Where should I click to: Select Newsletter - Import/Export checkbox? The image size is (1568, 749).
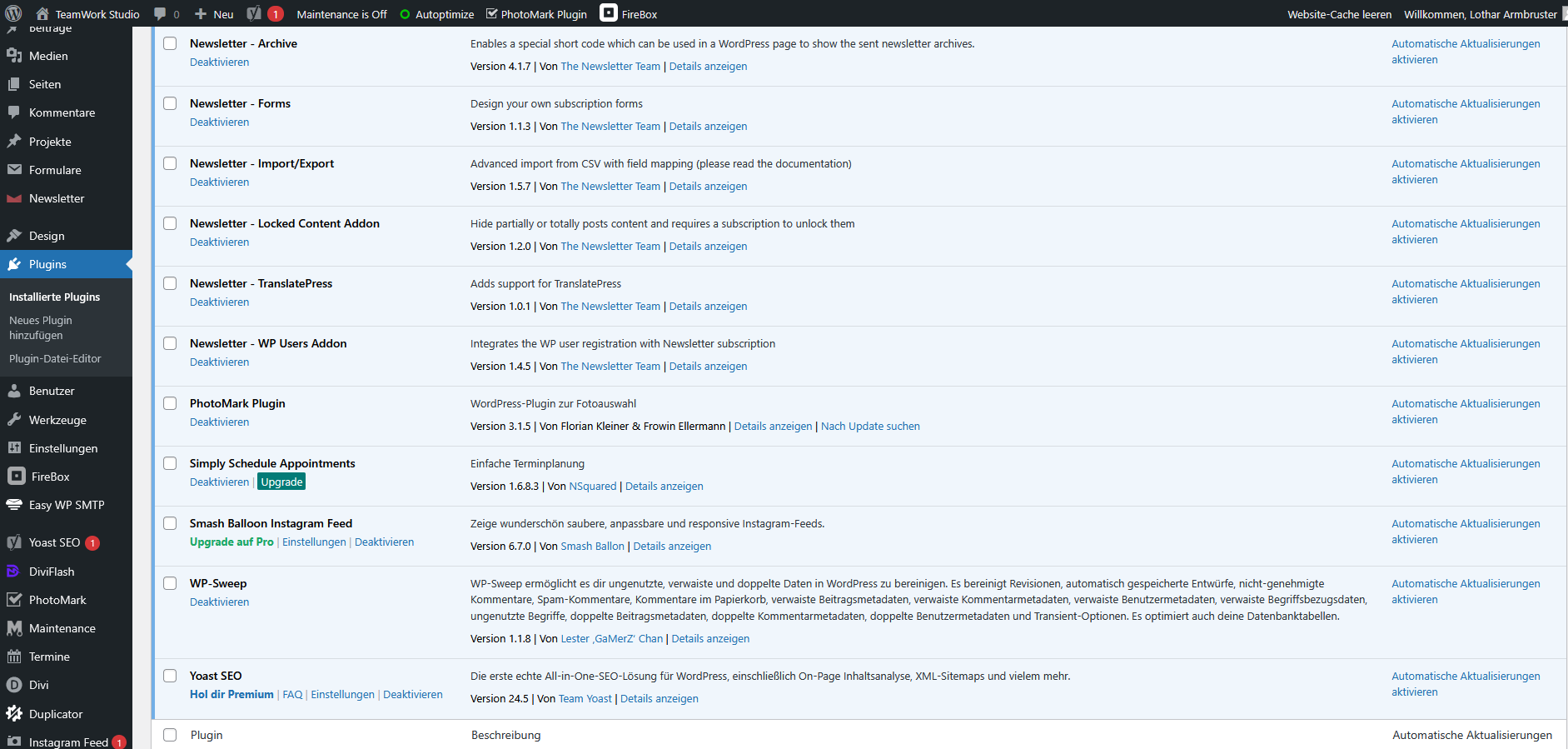[170, 163]
